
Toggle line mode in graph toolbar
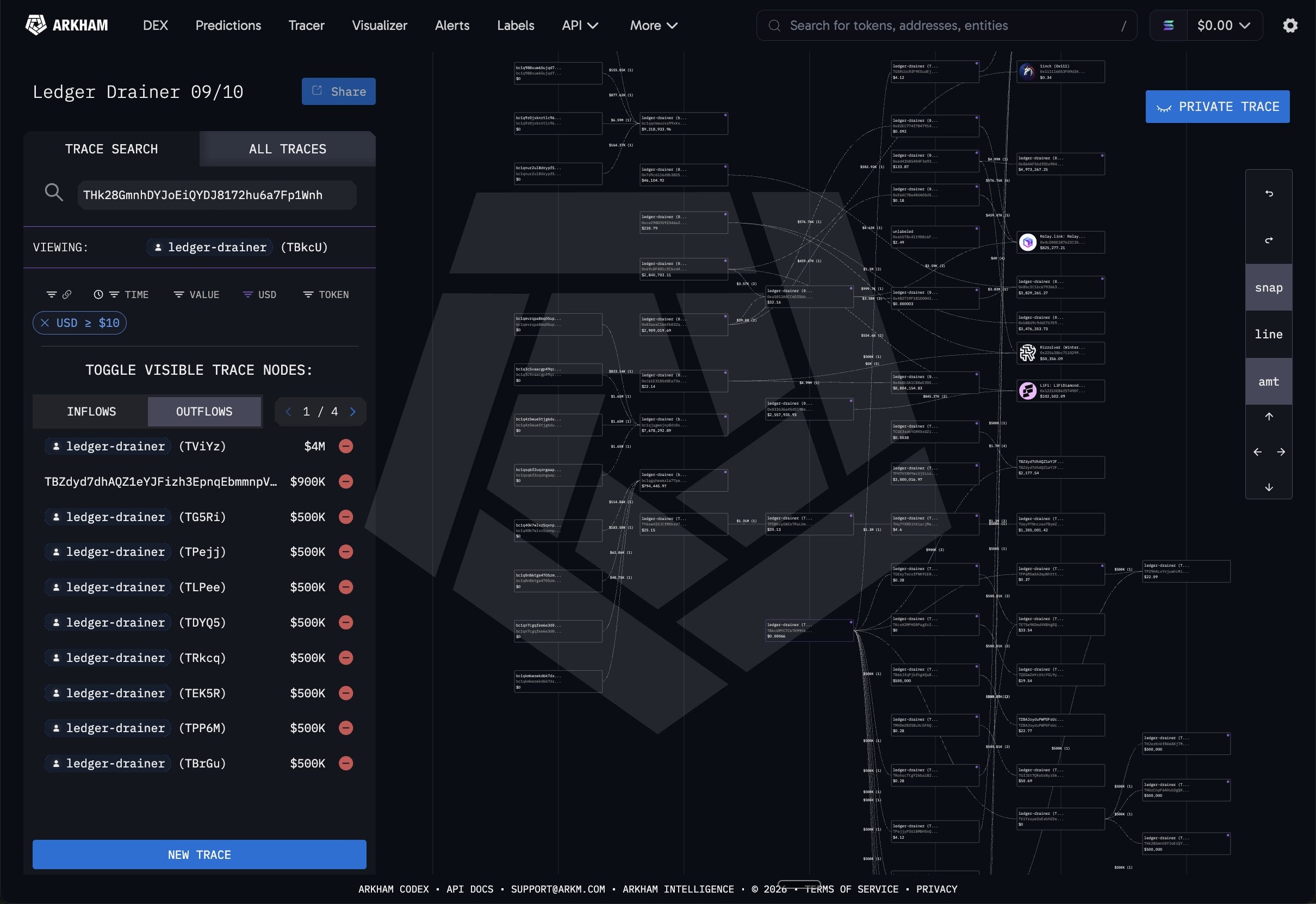click(1269, 334)
